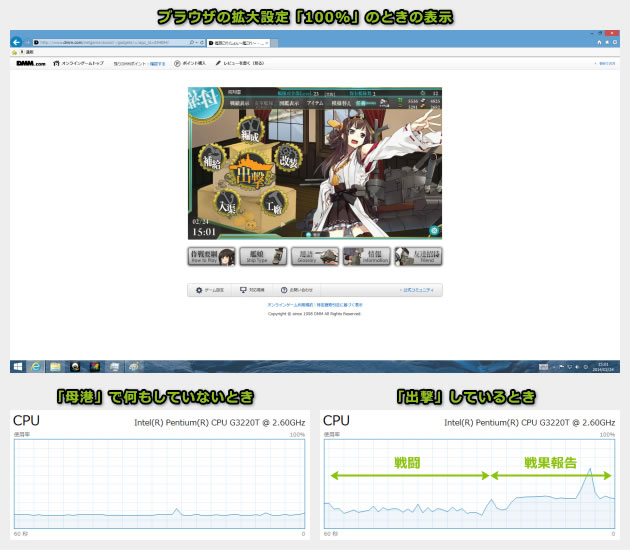The image size is (630, 550).
Task: Click the DMM.com logo
Action: pos(31,63)
